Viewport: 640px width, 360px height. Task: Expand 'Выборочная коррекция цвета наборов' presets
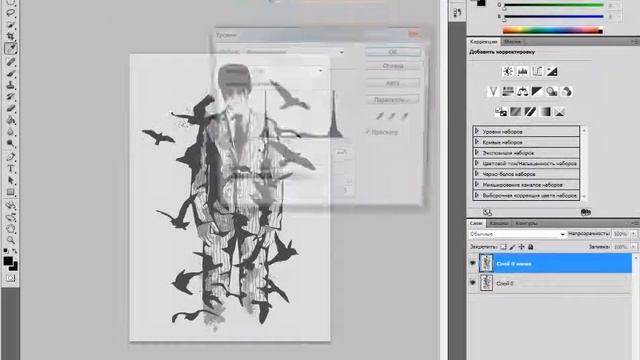click(477, 196)
